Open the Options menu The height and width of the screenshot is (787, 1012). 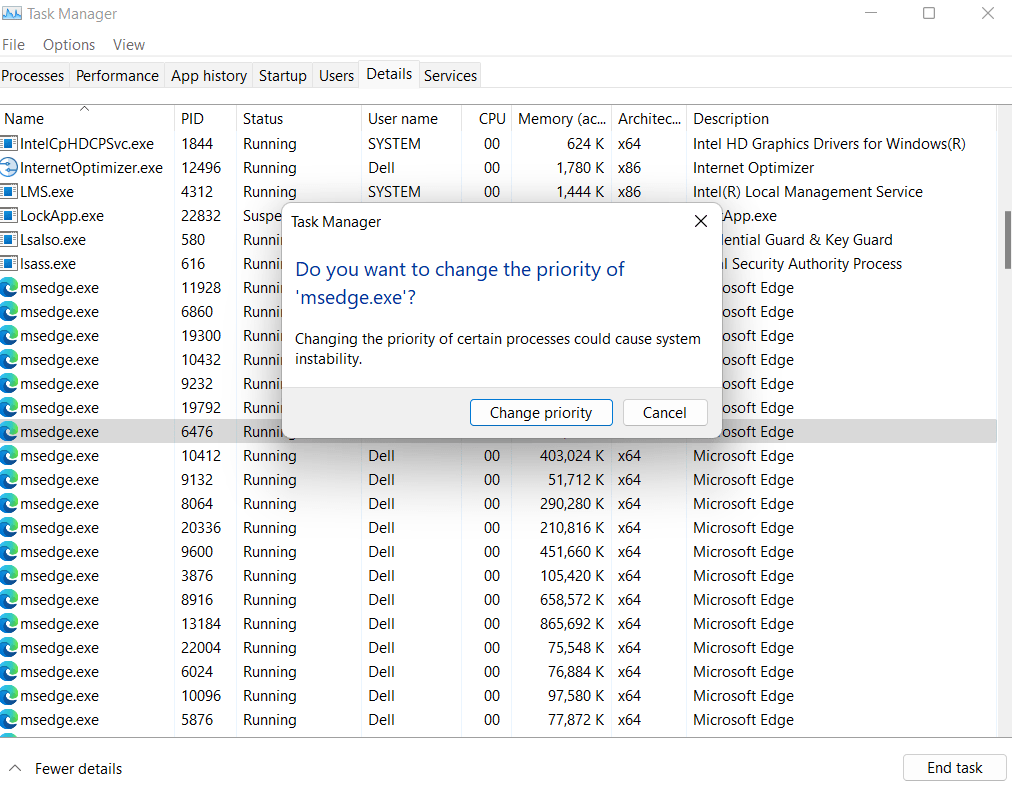68,44
